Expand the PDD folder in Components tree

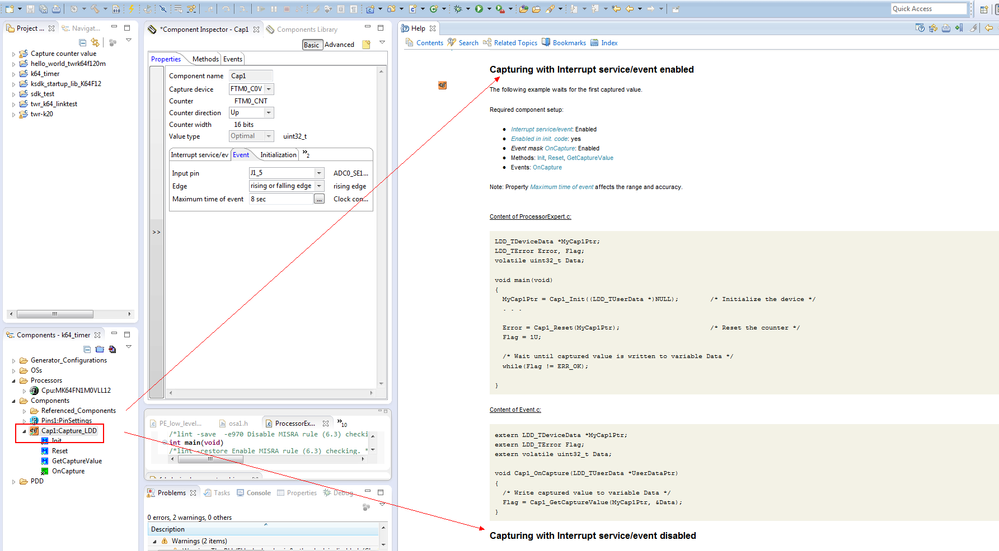[x=14, y=482]
